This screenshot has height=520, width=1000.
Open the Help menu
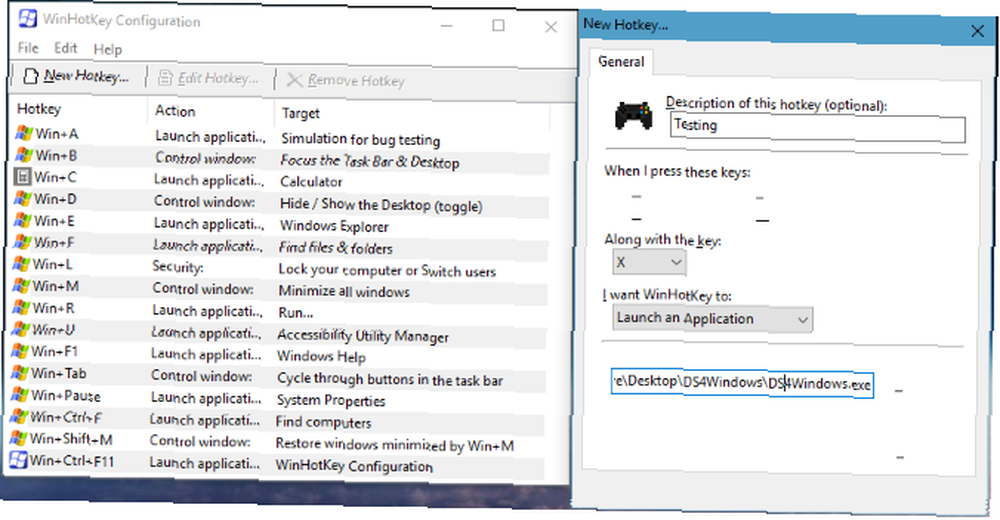pos(108,49)
